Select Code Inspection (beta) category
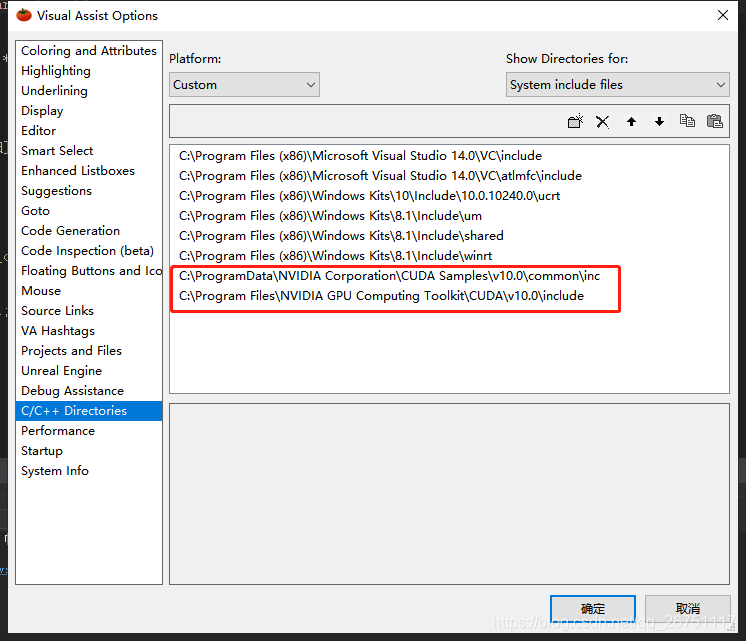This screenshot has width=746, height=641. [x=89, y=251]
